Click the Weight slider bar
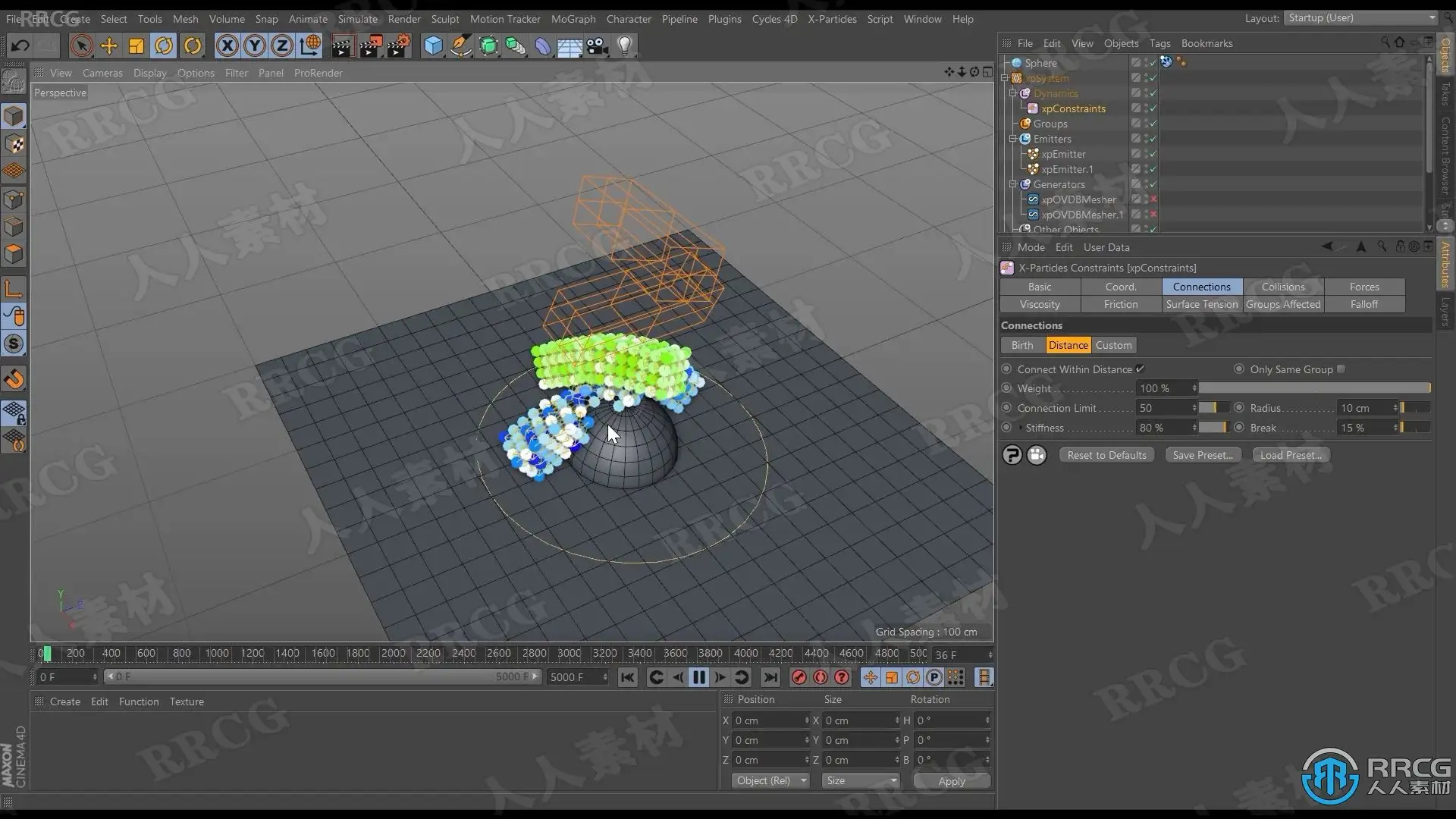This screenshot has width=1456, height=819. 1314,388
